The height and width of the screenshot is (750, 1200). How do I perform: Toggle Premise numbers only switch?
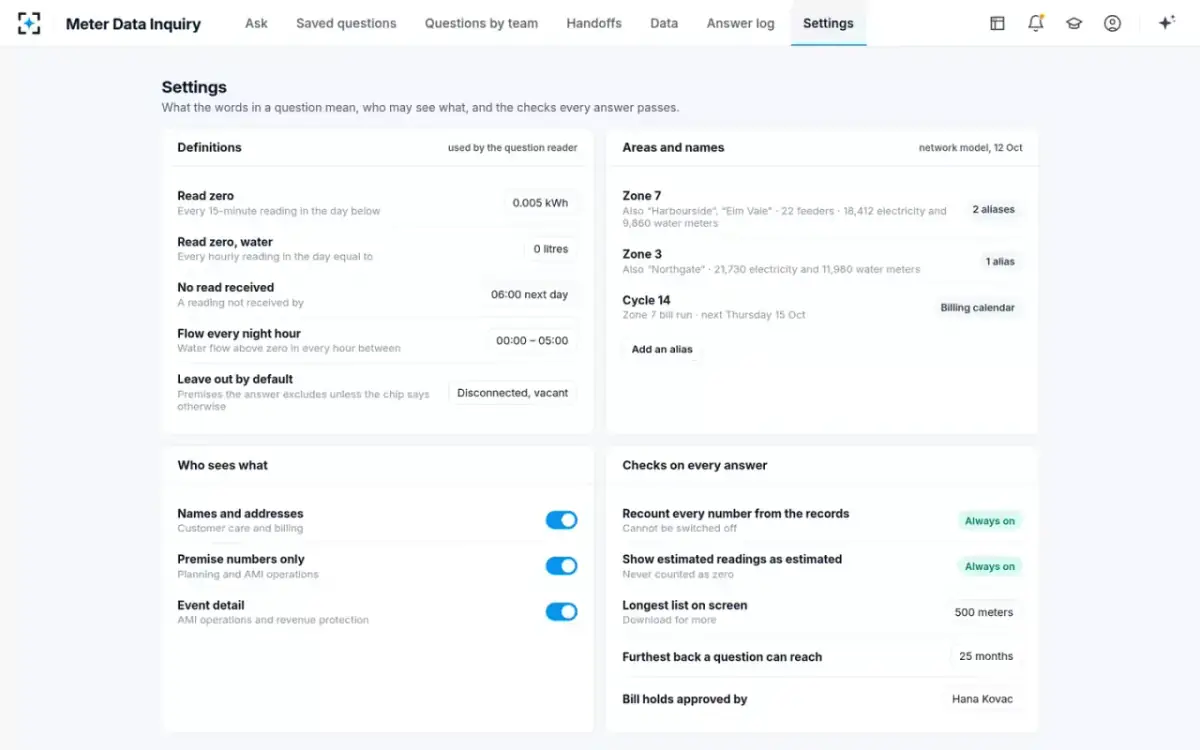561,566
